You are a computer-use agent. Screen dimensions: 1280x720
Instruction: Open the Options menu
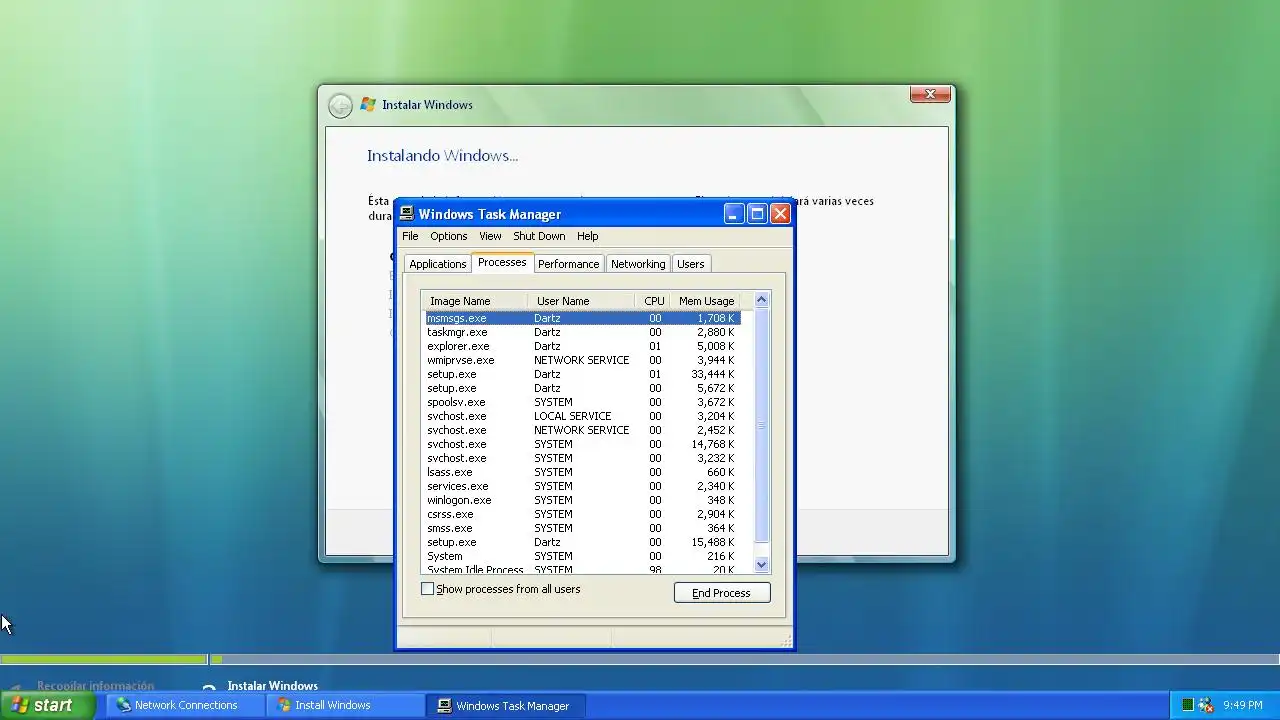449,236
